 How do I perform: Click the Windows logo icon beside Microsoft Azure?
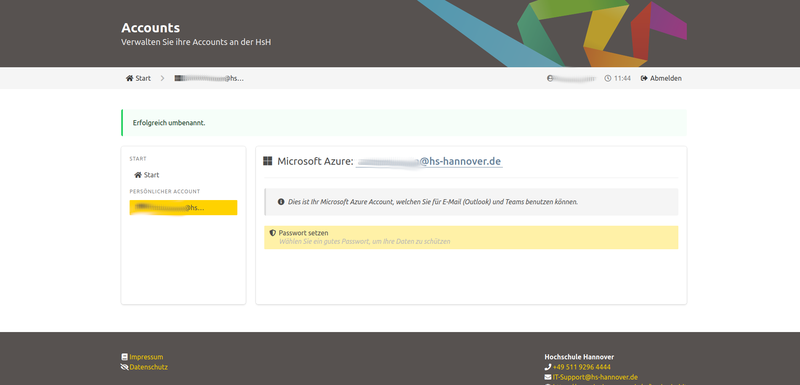(268, 161)
